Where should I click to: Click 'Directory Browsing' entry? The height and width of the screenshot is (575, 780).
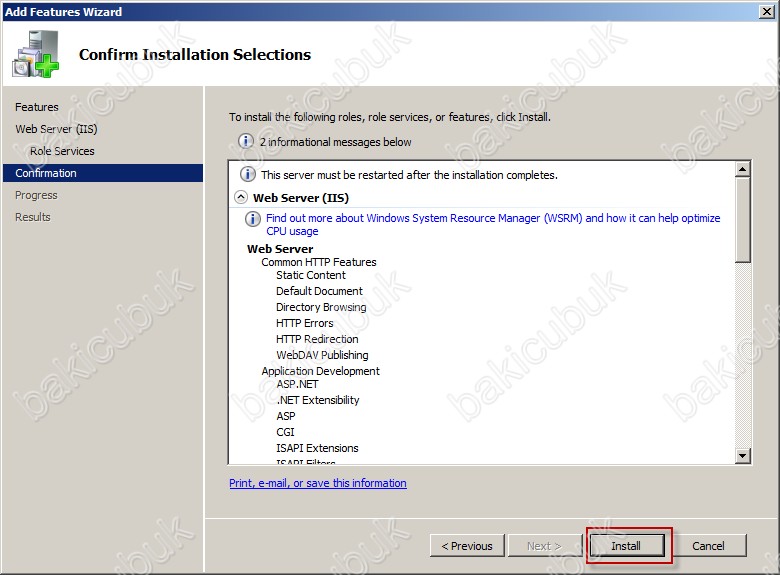click(321, 307)
